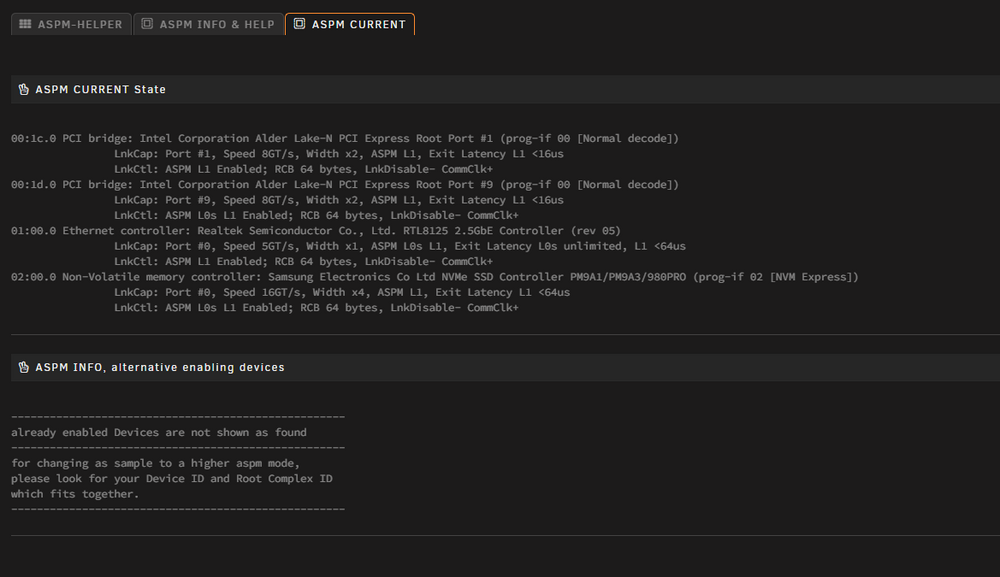Click the 'please look for your Device ID' text
This screenshot has height=577, width=1000.
click(x=172, y=478)
